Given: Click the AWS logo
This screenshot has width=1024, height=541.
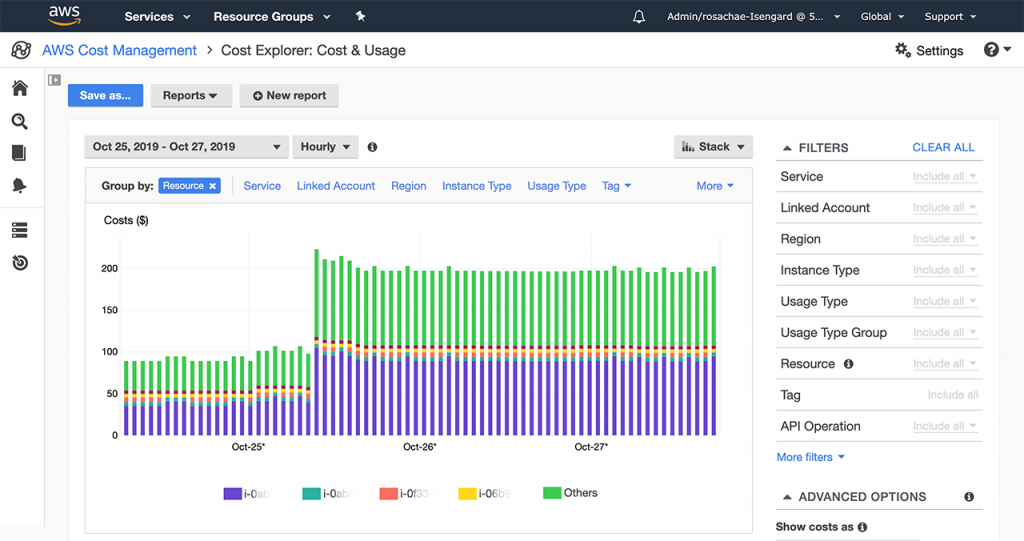Looking at the screenshot, I should point(66,15).
